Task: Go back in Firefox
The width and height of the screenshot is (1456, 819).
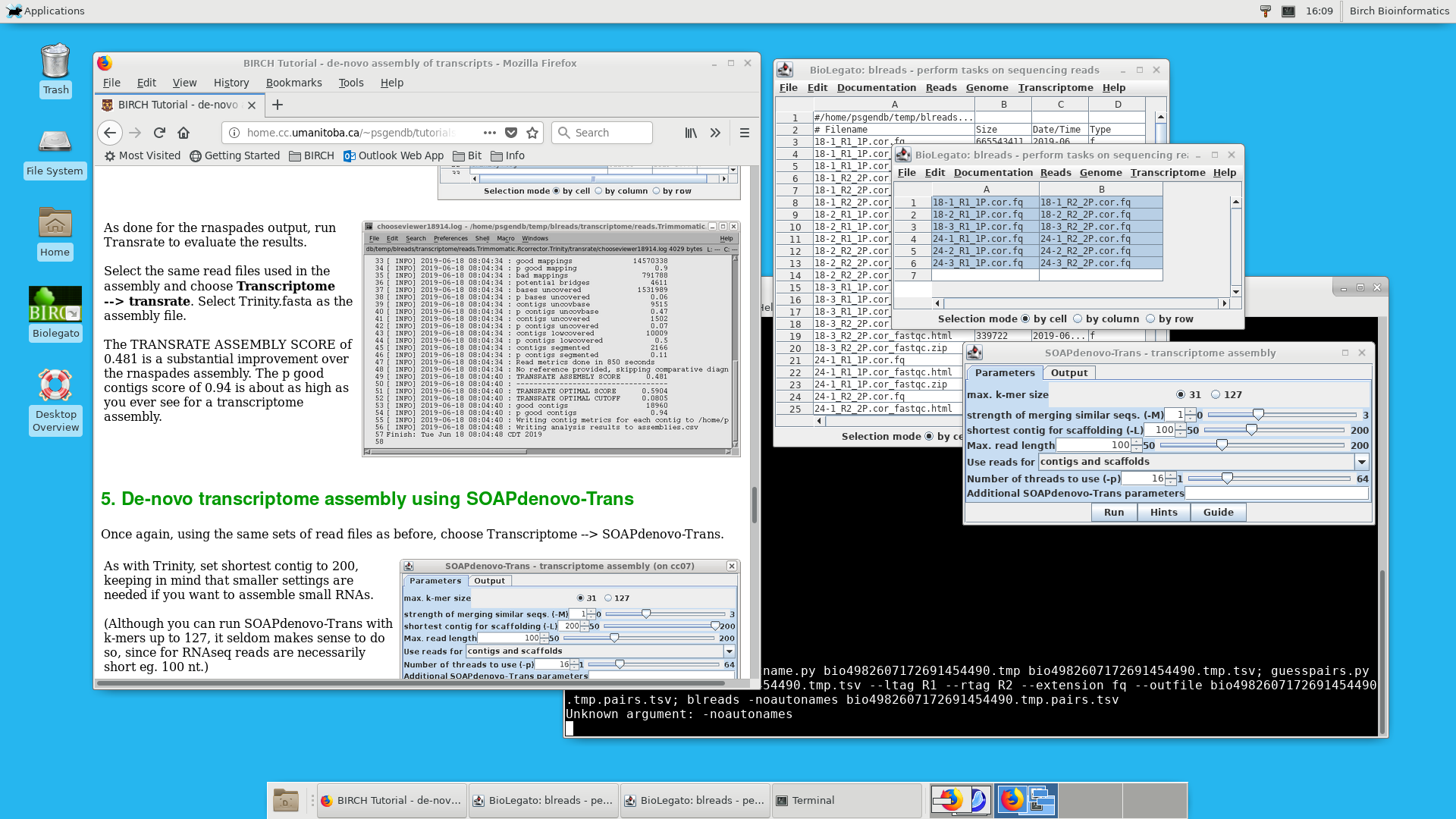Action: click(x=110, y=133)
